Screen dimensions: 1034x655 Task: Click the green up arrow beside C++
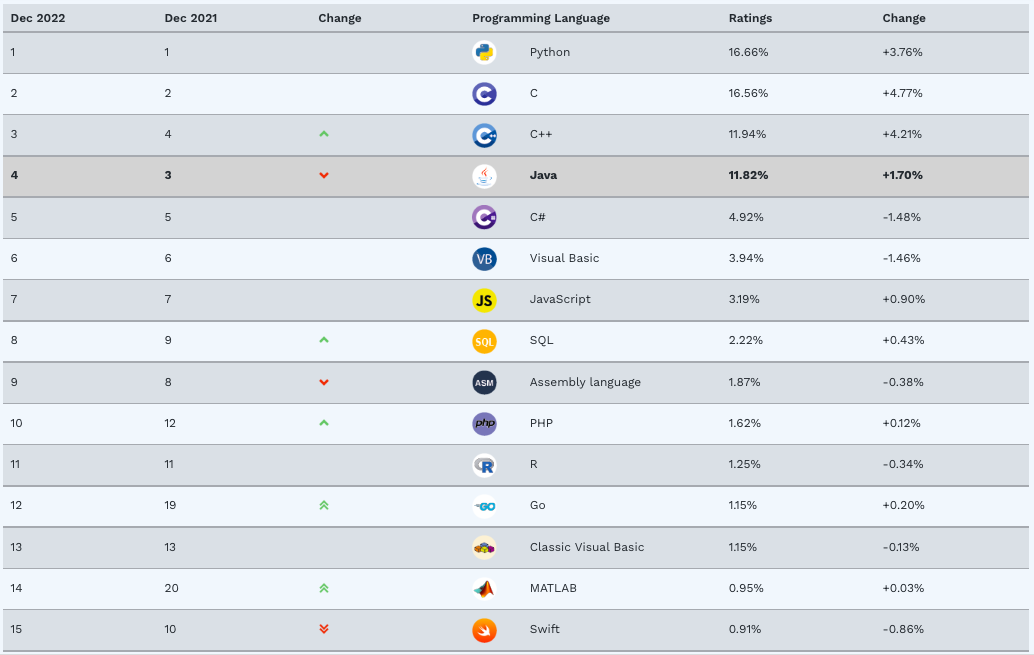[324, 134]
